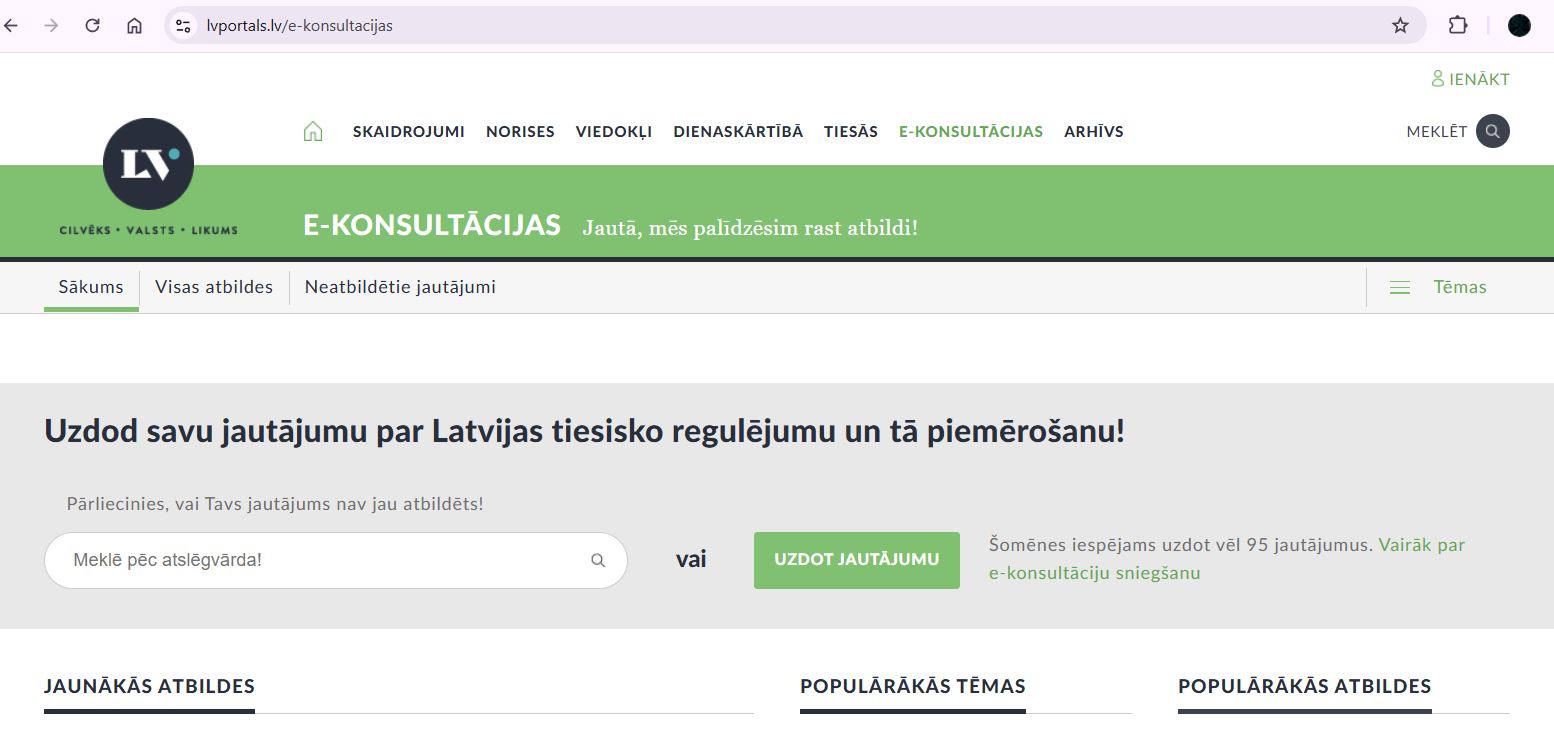Select the Neatbildētie jautājumi tab

click(400, 288)
